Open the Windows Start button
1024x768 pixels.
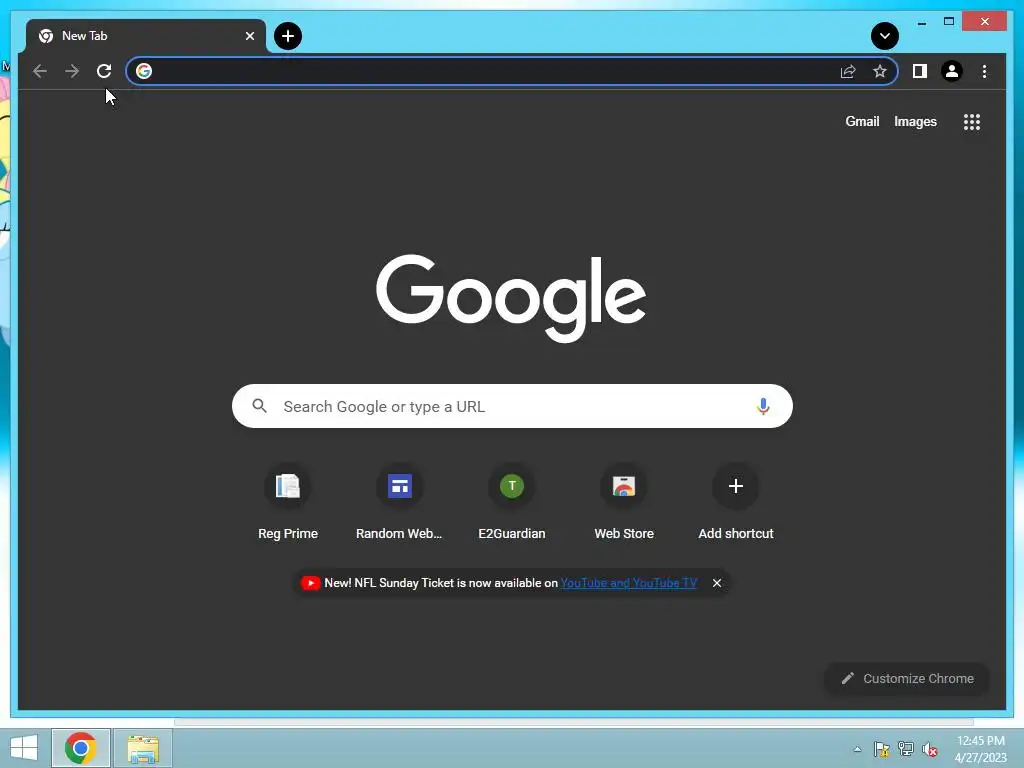[24, 748]
